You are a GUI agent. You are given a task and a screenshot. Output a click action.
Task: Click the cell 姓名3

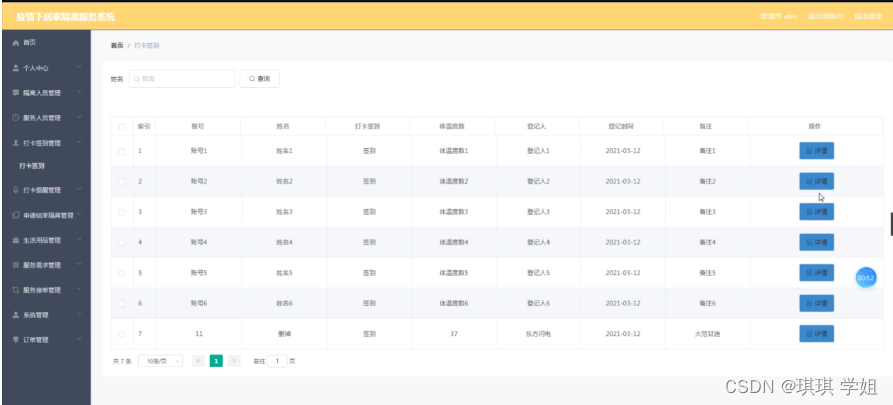[284, 212]
